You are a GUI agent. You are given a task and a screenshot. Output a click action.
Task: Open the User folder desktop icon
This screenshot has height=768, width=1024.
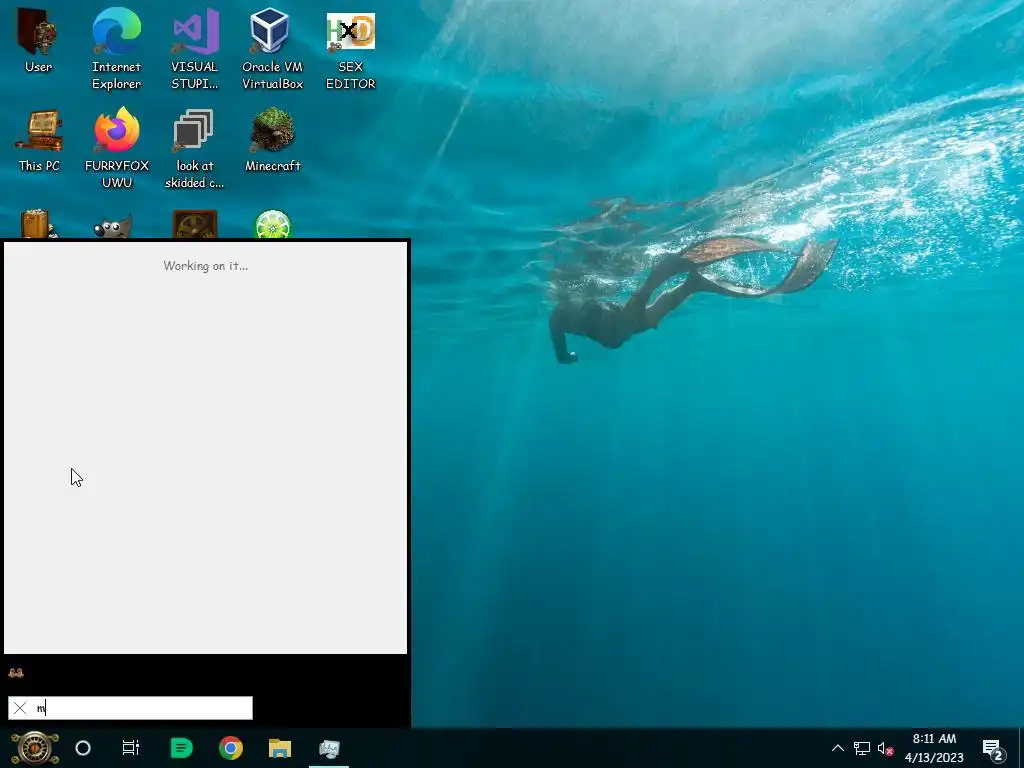click(x=38, y=40)
